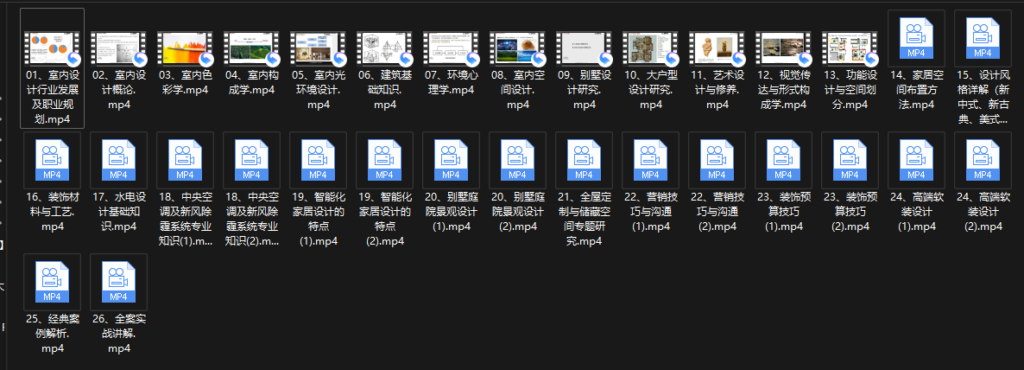Select icon of 18、中央空调及新风除霾系统专业知识(1)
The width and height of the screenshot is (1024, 370).
point(185,161)
